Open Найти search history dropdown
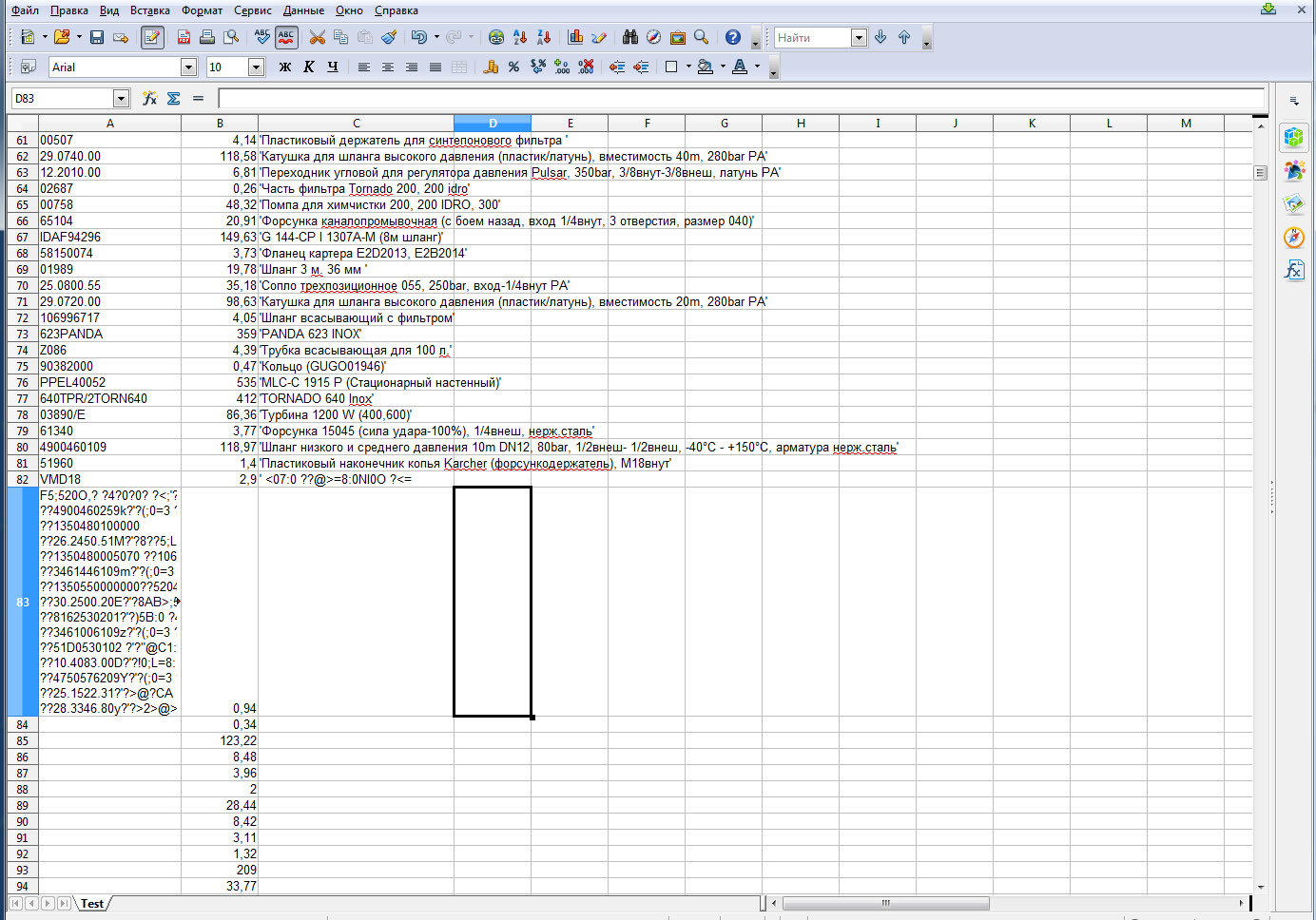Screen dimensions: 1316x920 (x=860, y=37)
